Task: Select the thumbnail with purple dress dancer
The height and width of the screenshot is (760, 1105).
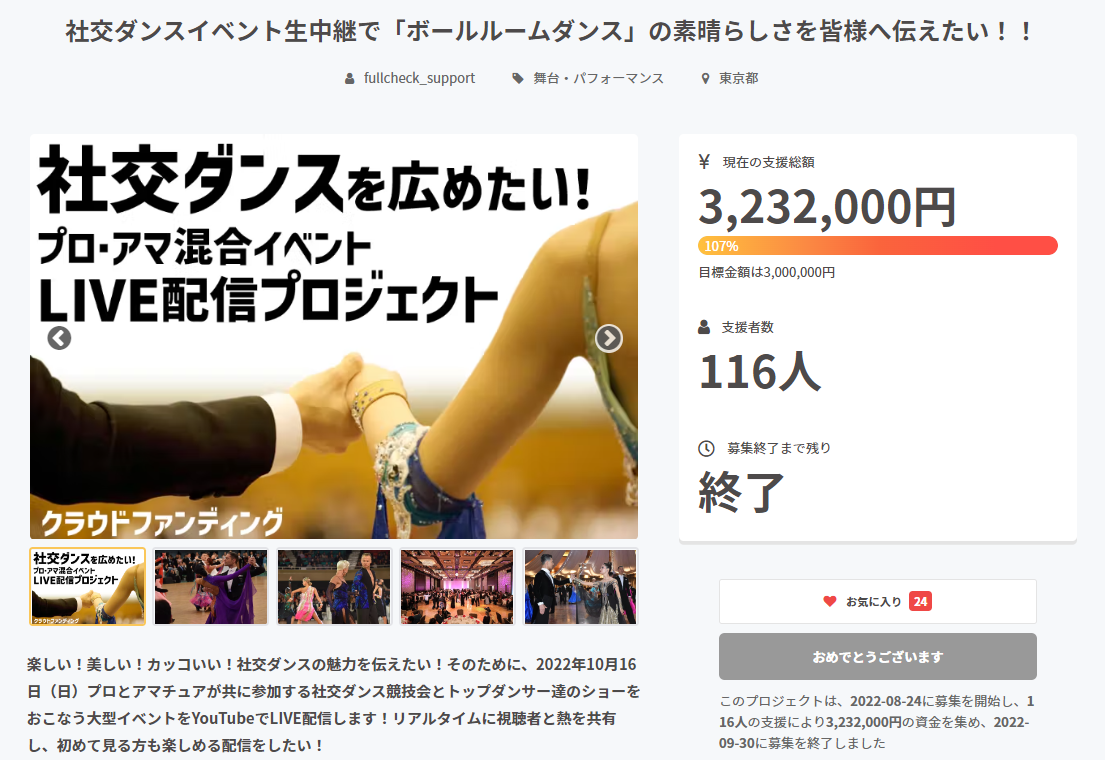Action: click(x=211, y=587)
